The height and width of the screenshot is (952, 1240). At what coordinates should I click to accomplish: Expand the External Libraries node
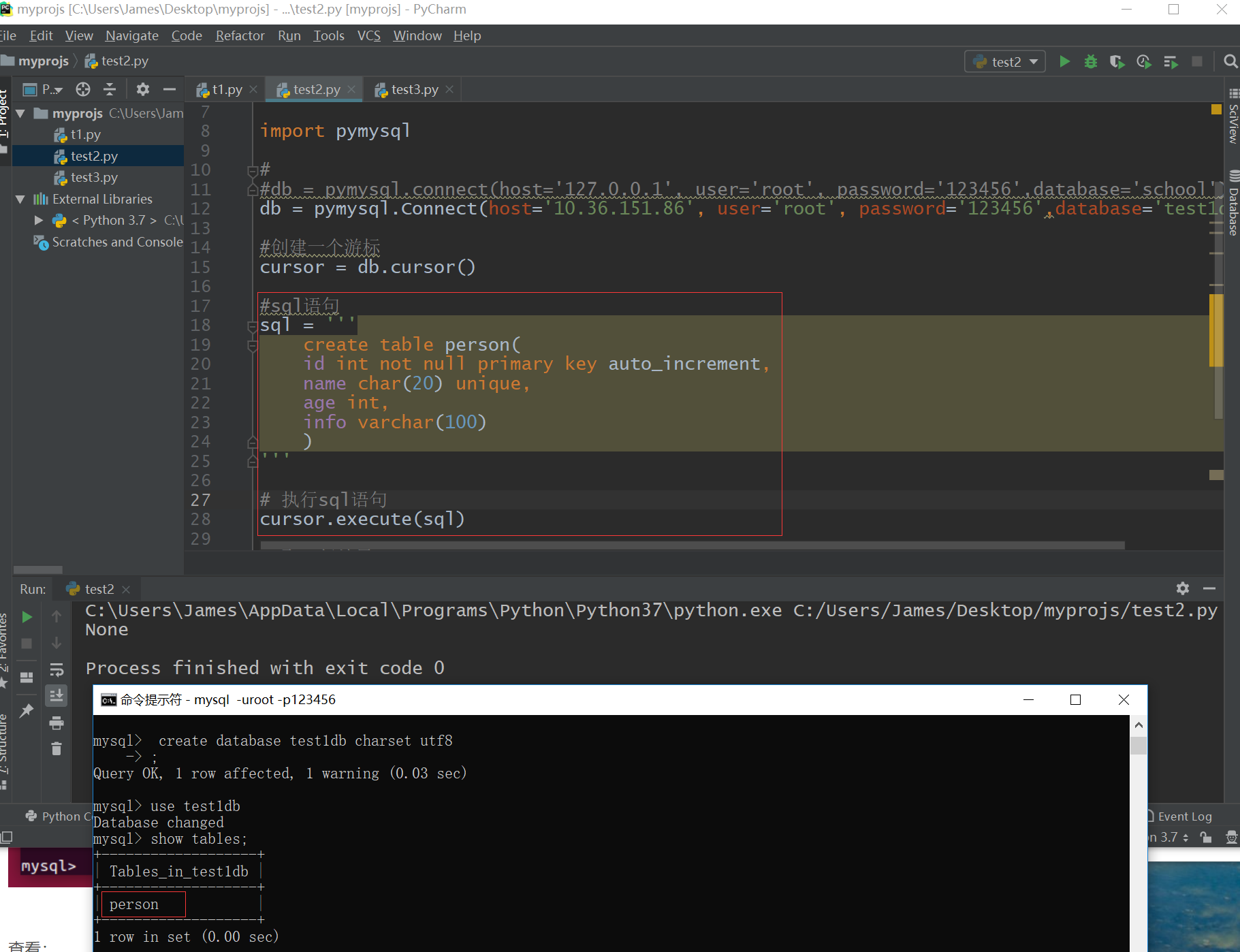[20, 199]
